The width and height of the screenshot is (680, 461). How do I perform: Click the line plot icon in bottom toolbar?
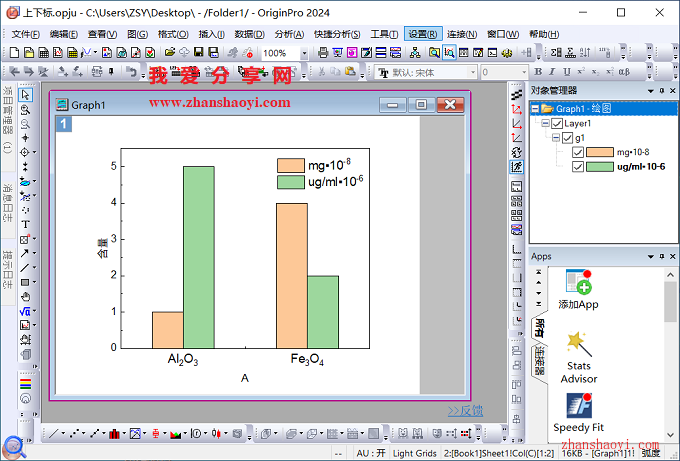(x=53, y=433)
